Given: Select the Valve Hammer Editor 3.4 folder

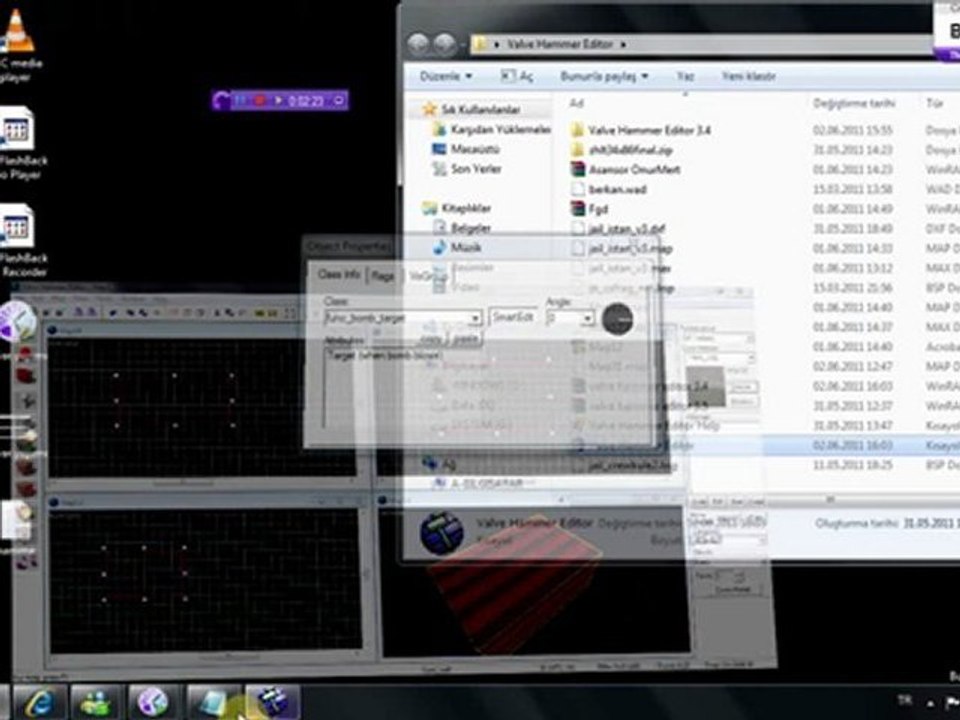Looking at the screenshot, I should (640, 130).
